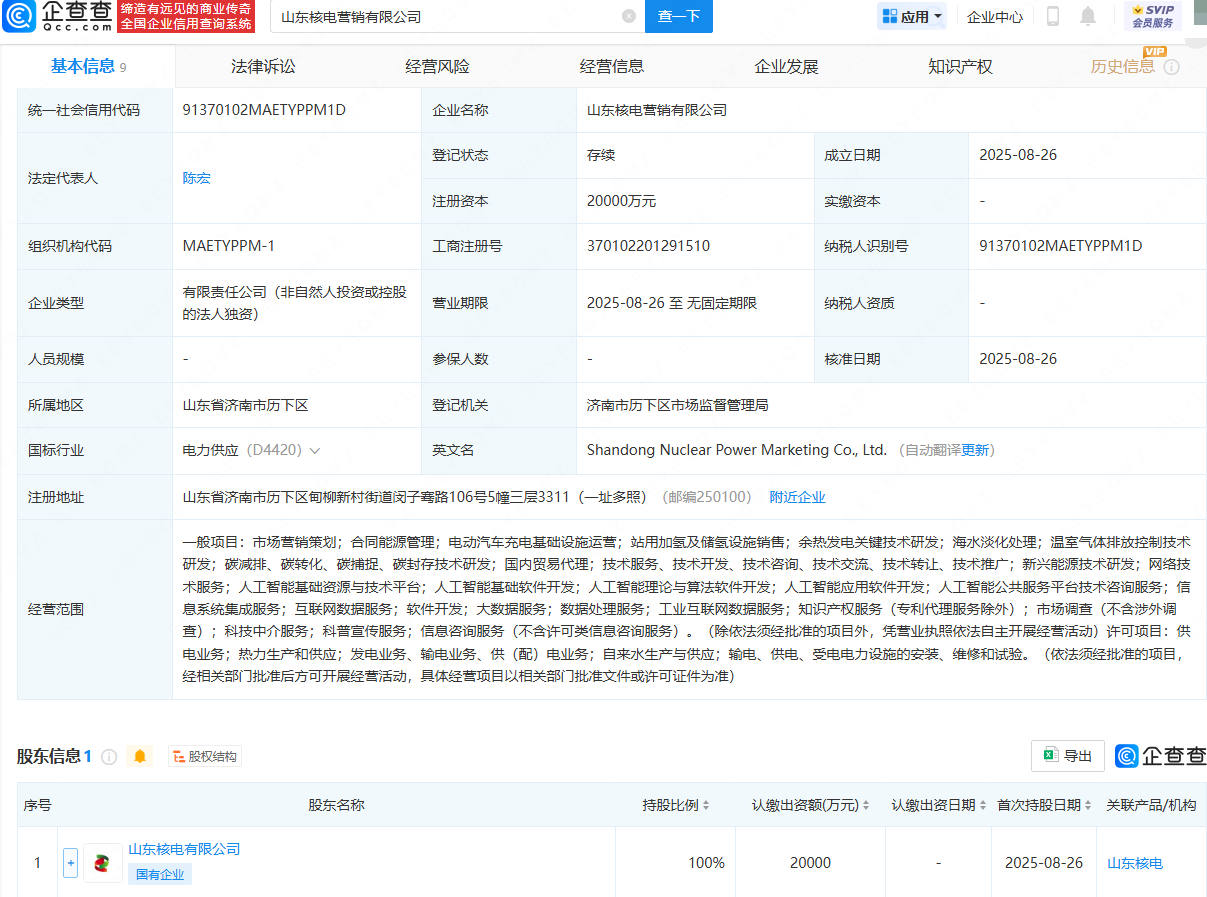The image size is (1207, 897).
Task: Open the mobile app phone icon
Action: click(1053, 16)
